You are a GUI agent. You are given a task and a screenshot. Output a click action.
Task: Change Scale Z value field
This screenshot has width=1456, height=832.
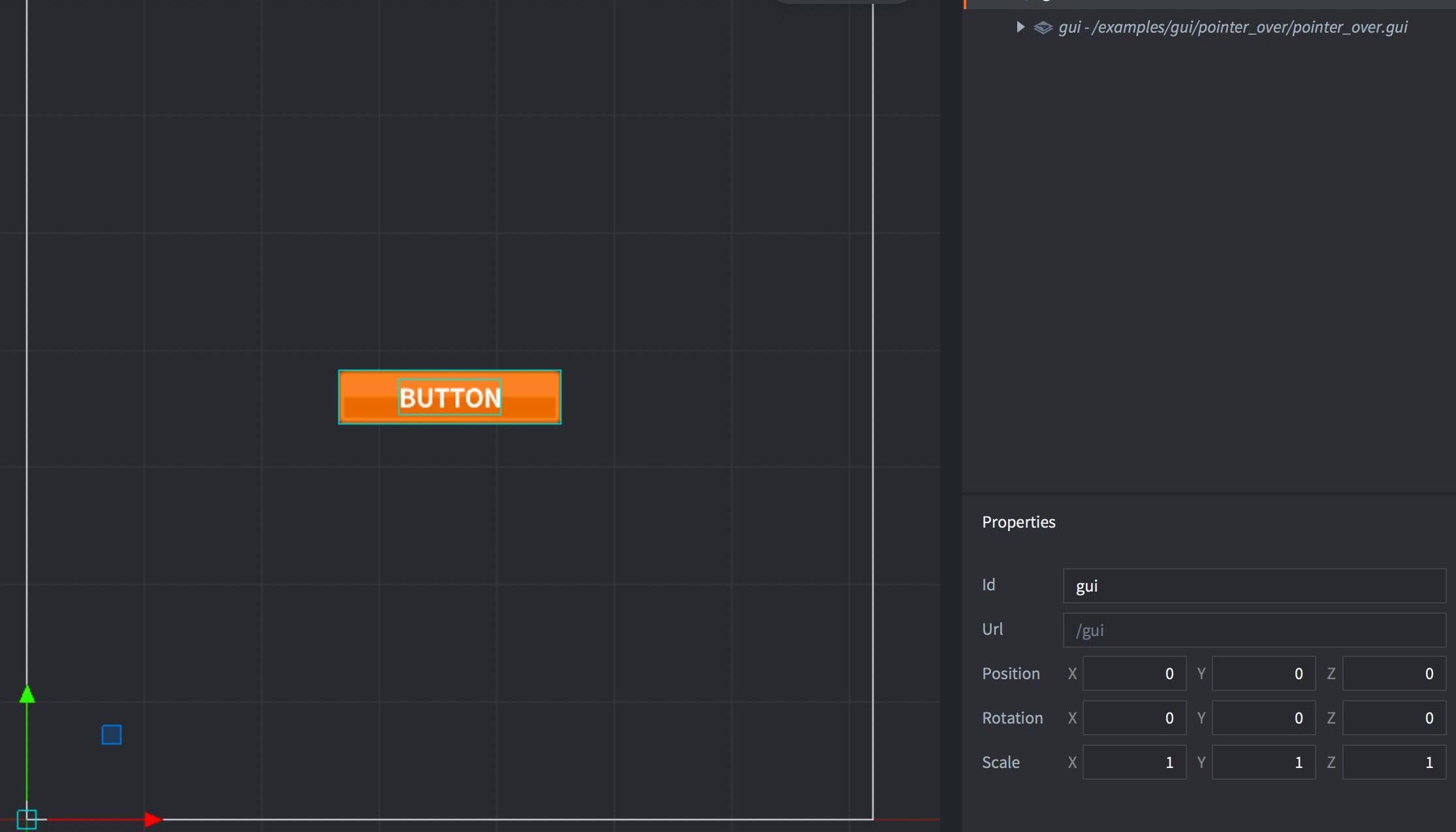[x=1394, y=762]
